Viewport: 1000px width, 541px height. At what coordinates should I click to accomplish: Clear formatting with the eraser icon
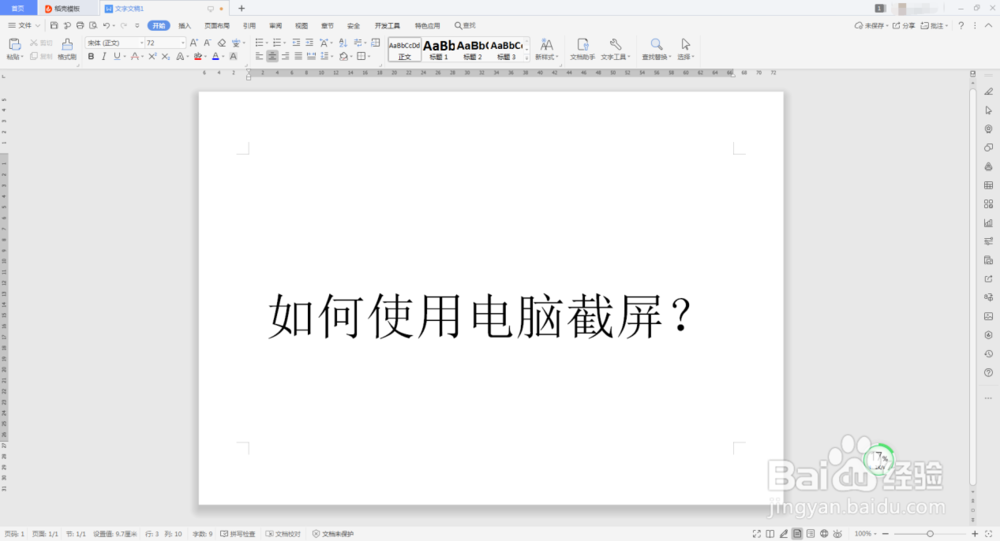pos(221,43)
